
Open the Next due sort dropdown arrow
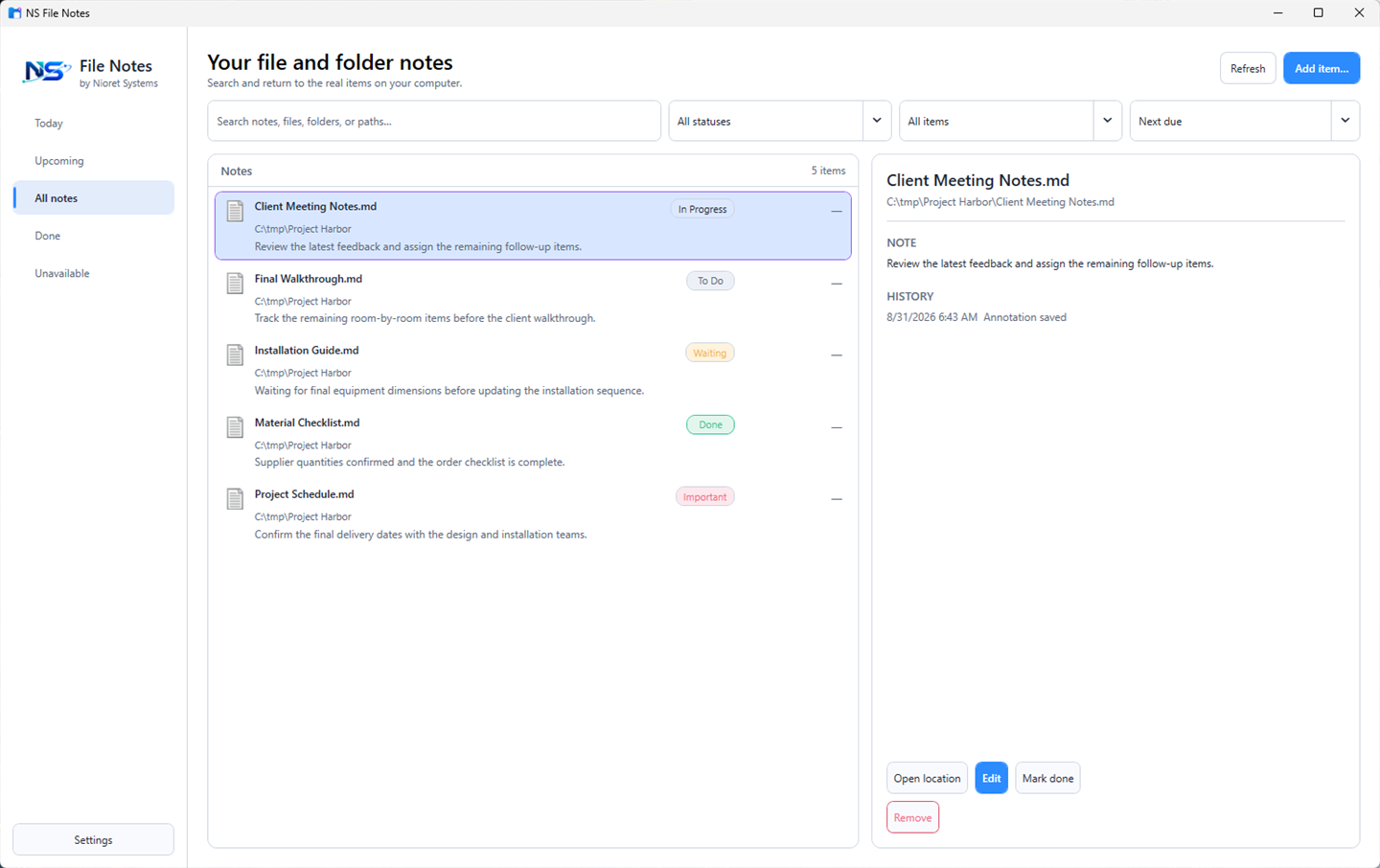pos(1345,121)
